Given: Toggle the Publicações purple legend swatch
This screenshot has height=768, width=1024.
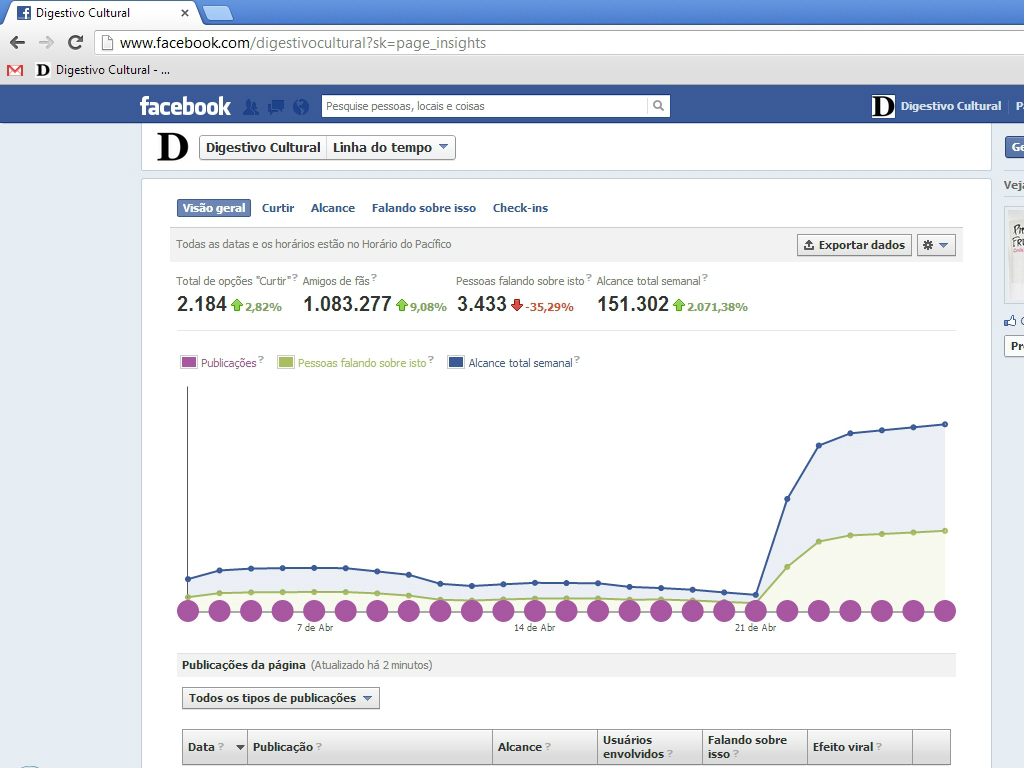Looking at the screenshot, I should click(x=189, y=362).
